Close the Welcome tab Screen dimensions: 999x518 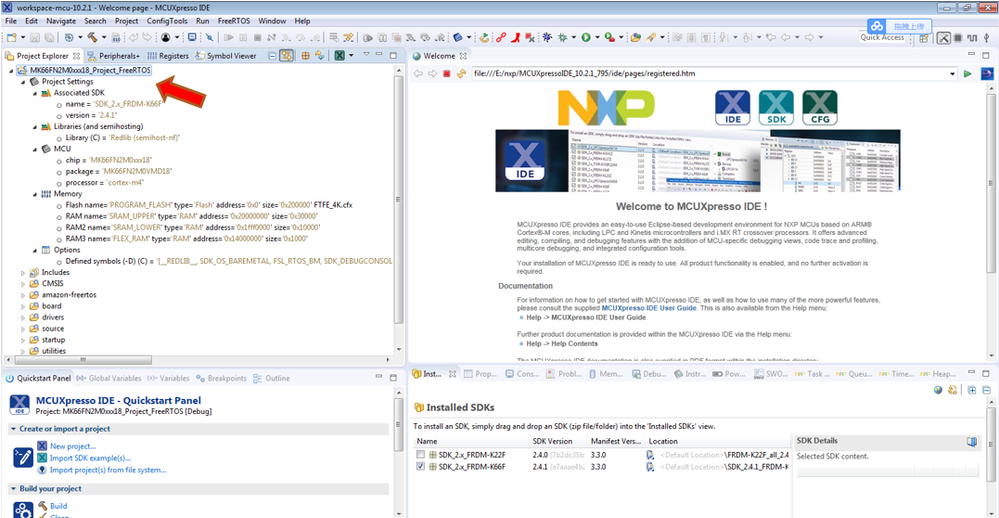click(463, 56)
